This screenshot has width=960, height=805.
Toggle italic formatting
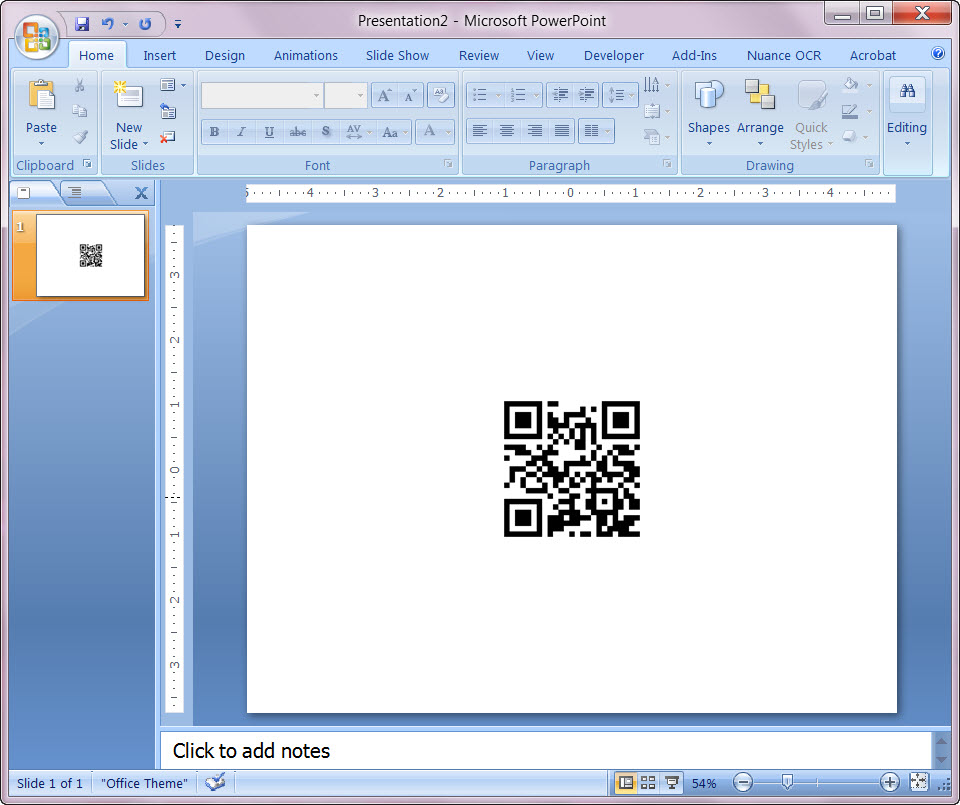(x=240, y=131)
